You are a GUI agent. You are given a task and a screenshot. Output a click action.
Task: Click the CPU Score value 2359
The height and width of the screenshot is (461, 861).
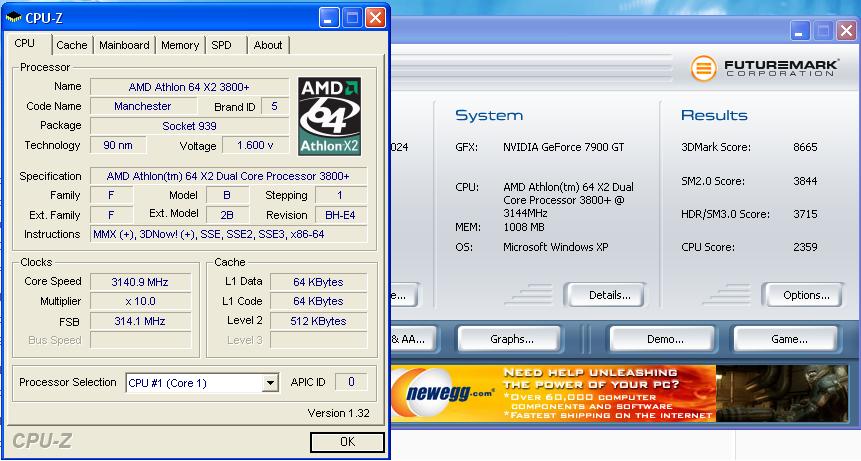point(805,247)
